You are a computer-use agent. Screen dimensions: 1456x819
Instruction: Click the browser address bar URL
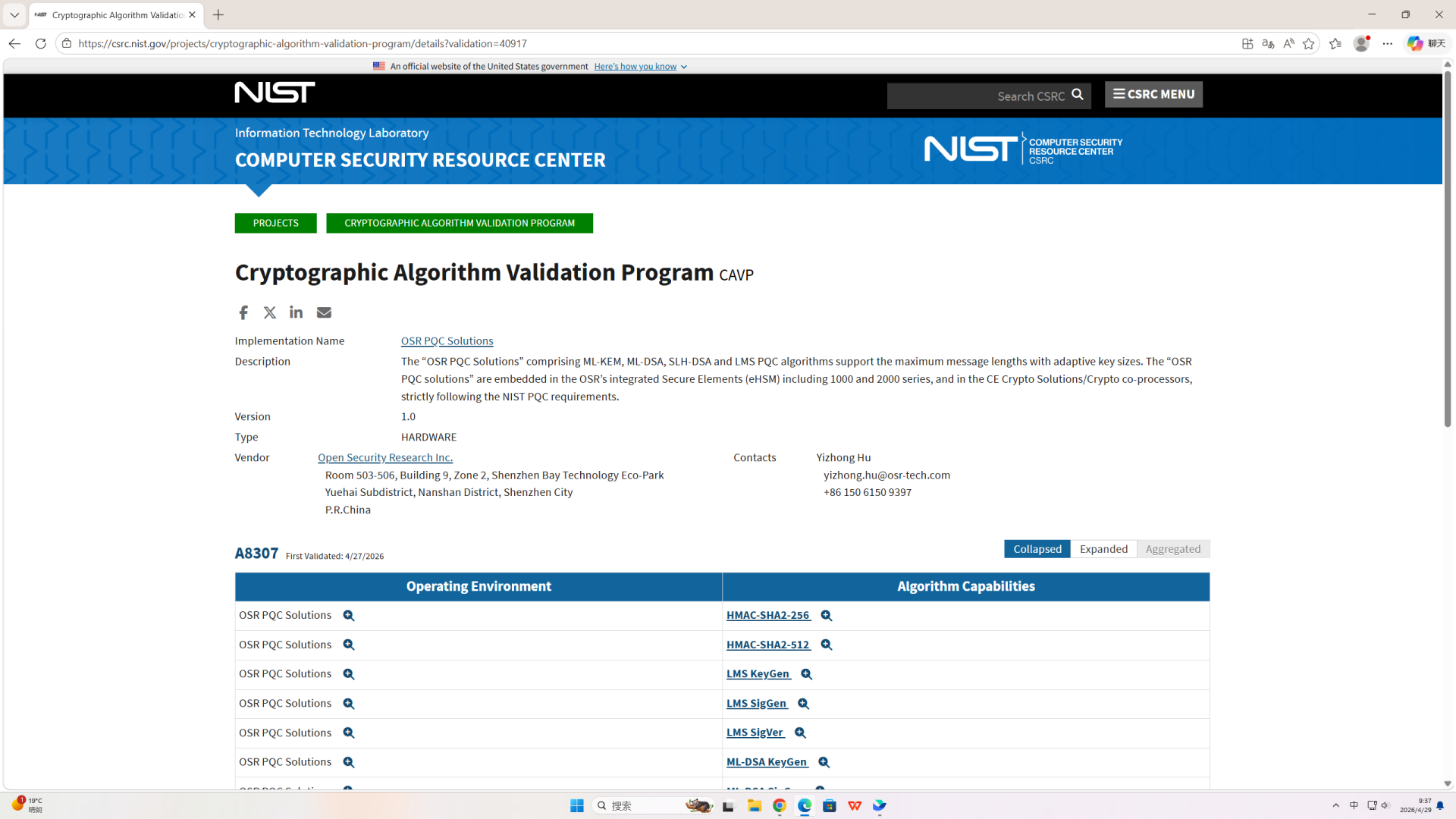(x=303, y=43)
